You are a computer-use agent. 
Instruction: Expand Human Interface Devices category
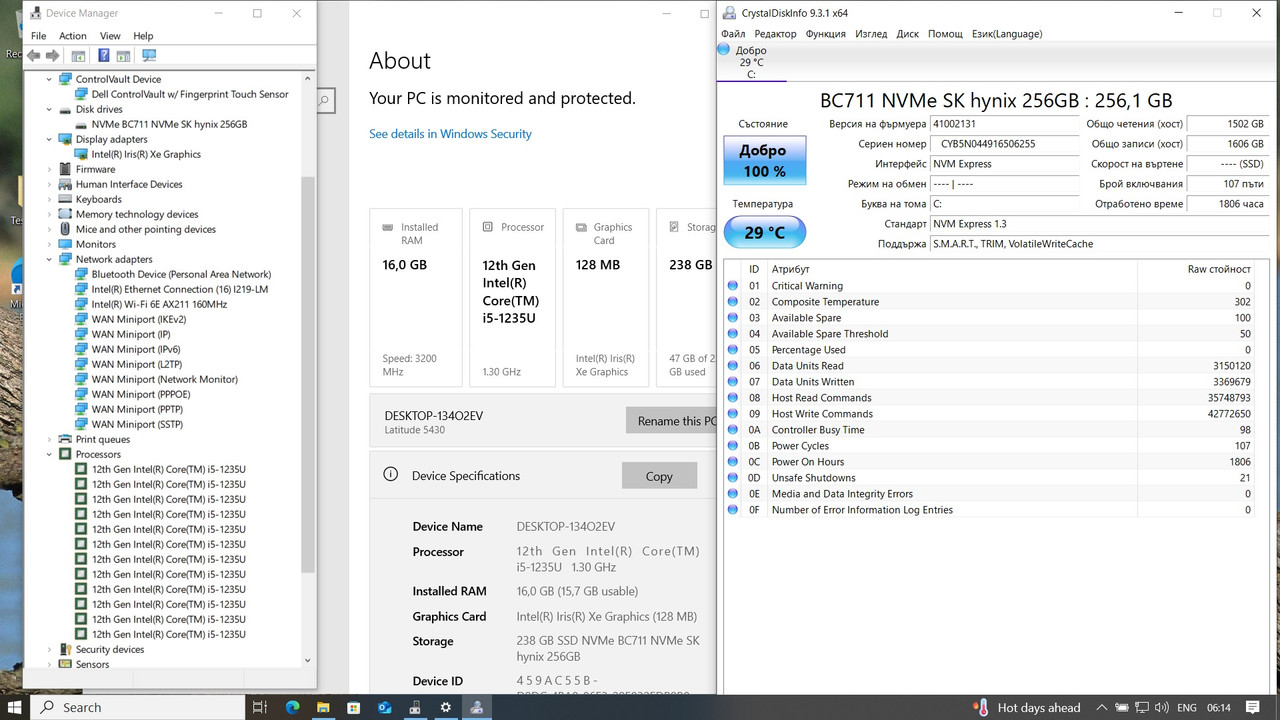49,184
